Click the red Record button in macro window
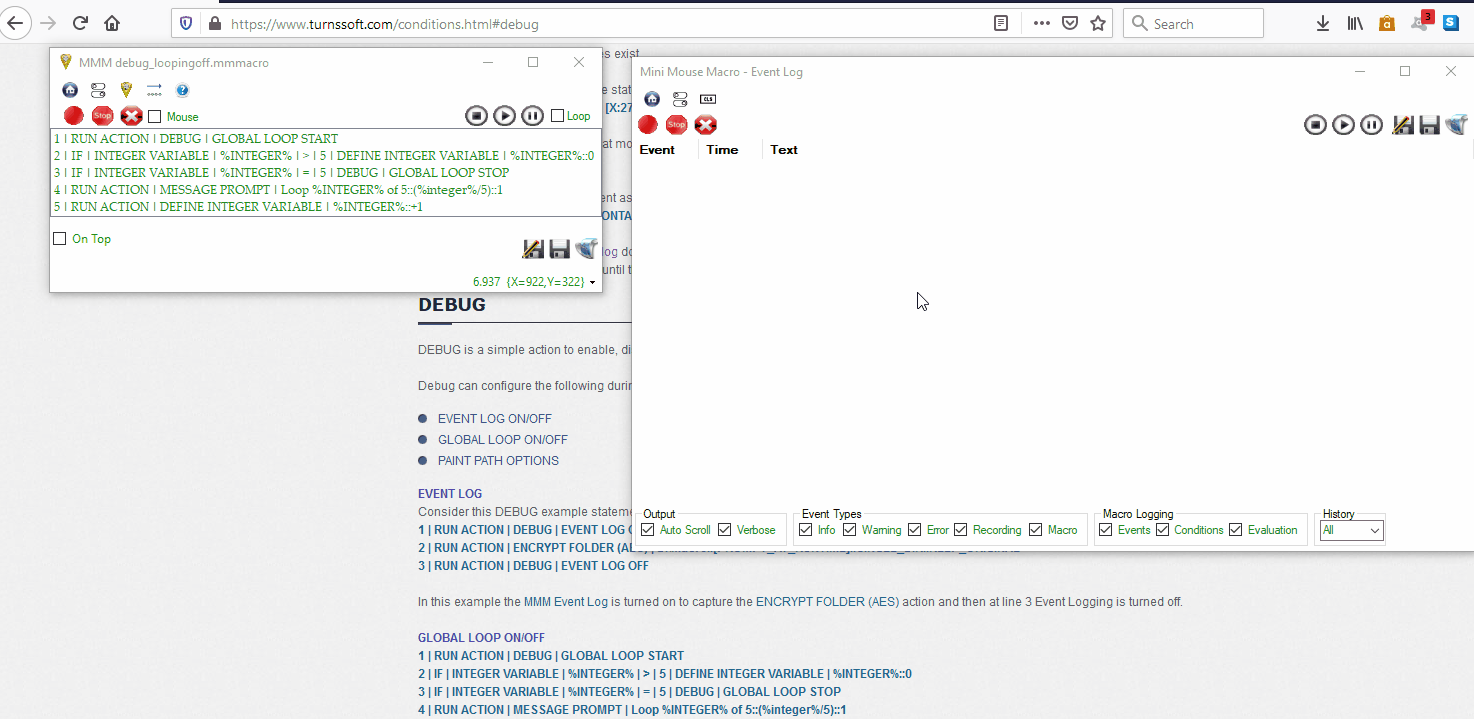Screen dimensions: 1474x719 (73, 116)
